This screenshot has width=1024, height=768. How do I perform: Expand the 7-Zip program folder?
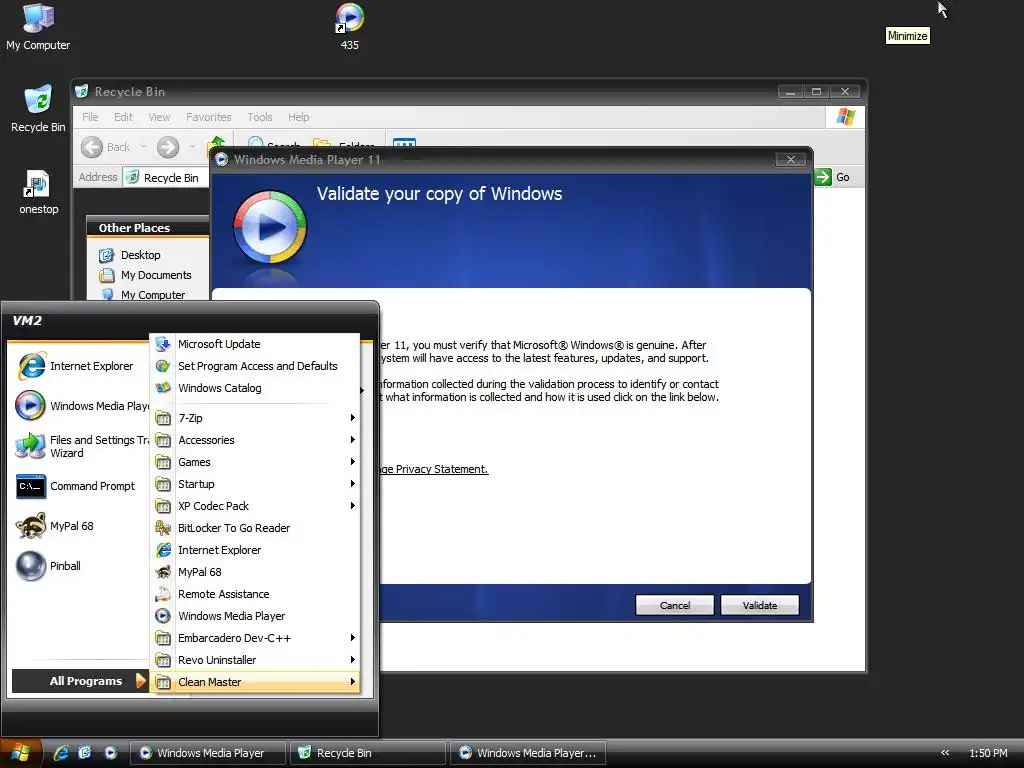[x=255, y=418]
